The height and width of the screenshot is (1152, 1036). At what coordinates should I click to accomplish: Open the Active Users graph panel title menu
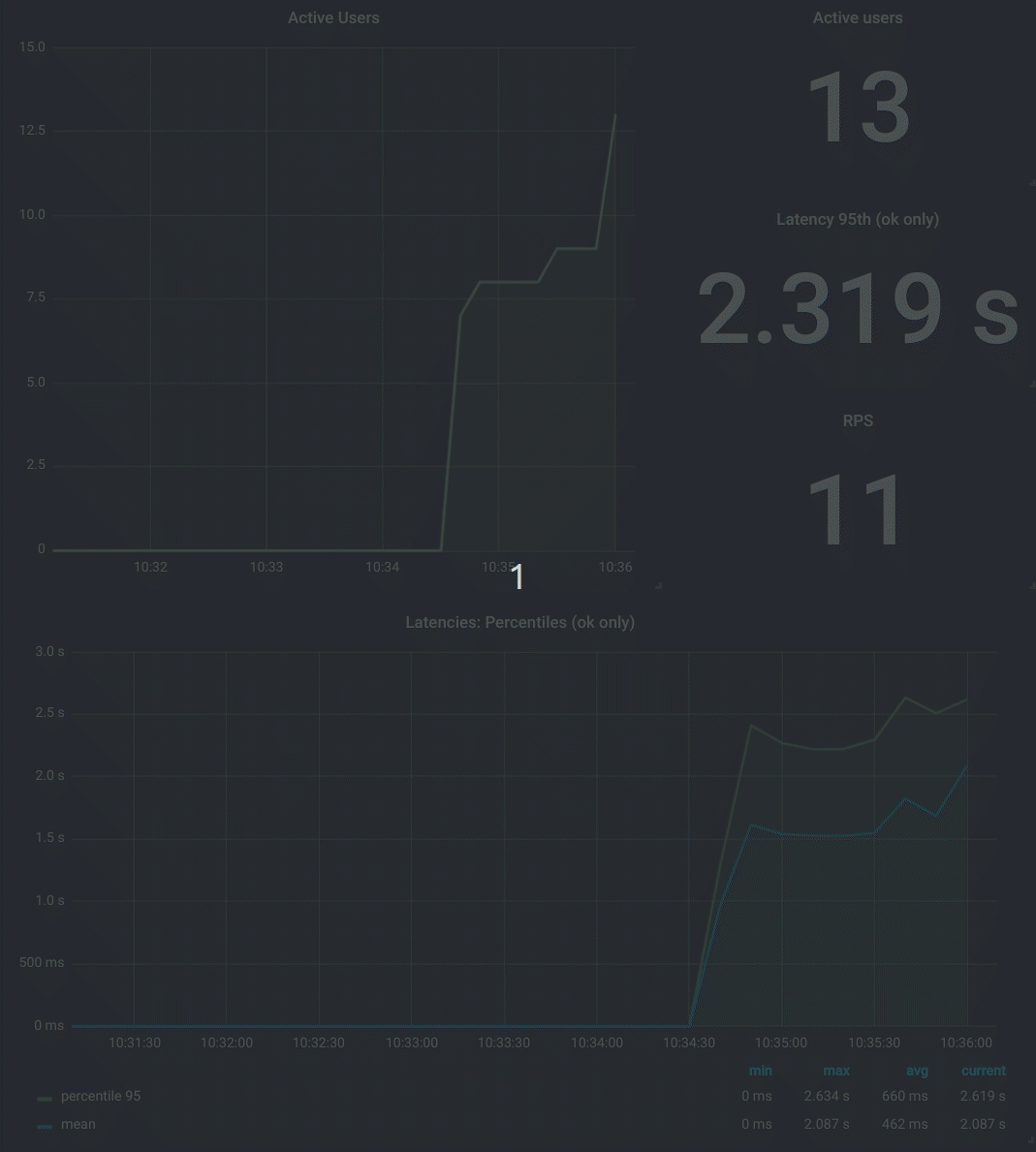(333, 17)
